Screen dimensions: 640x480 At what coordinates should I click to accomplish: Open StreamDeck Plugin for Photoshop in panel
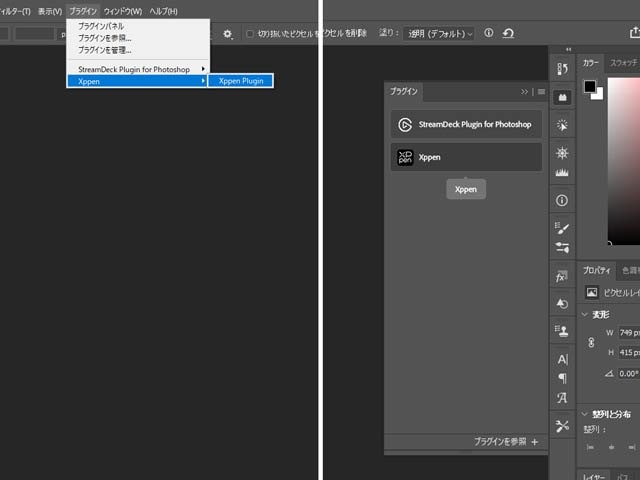click(x=466, y=124)
